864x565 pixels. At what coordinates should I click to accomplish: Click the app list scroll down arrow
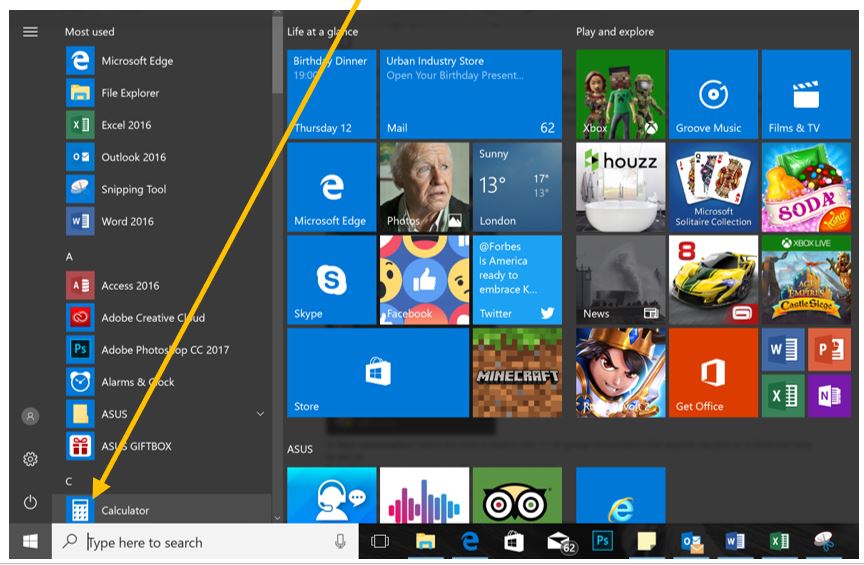(x=277, y=518)
